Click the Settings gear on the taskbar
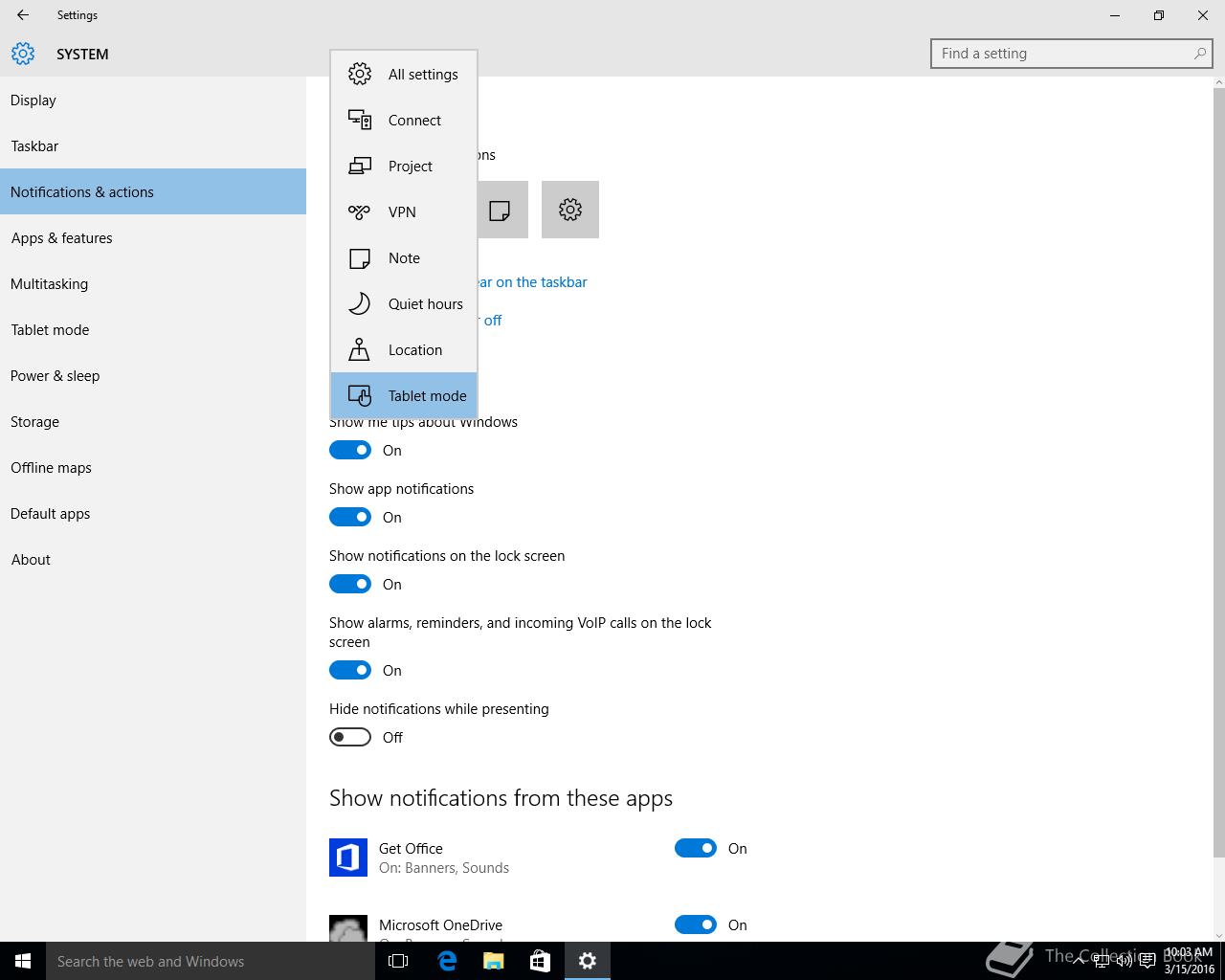Screen dimensions: 1225x980 588,961
